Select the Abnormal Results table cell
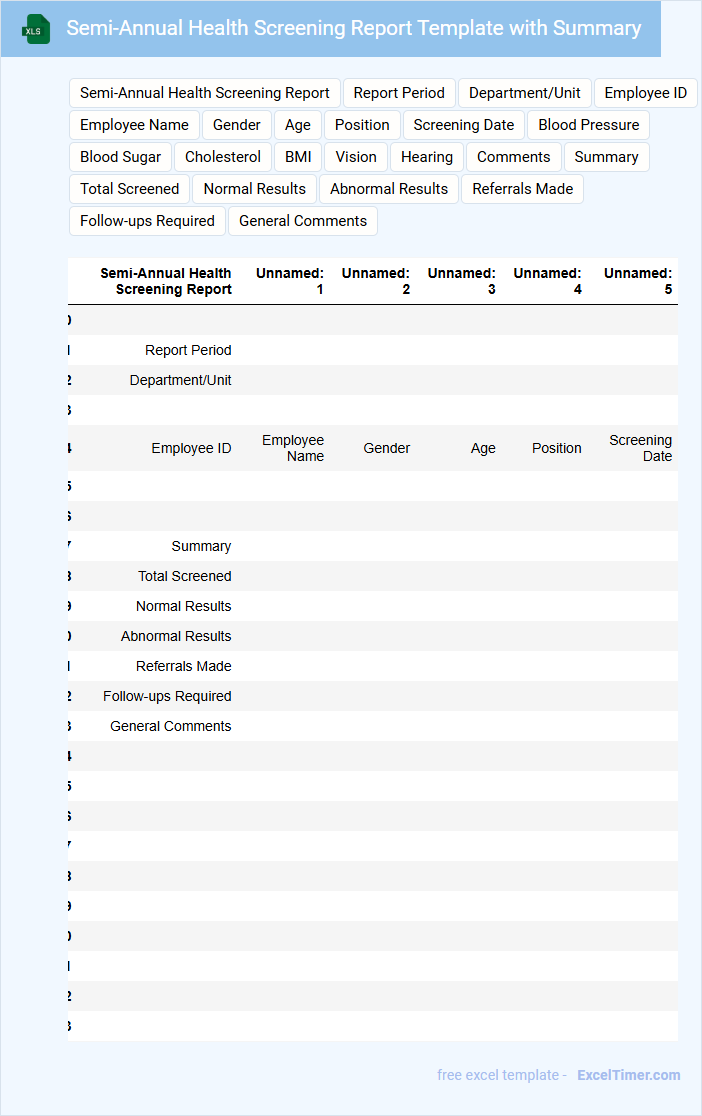The height and width of the screenshot is (1116, 702). [x=176, y=636]
